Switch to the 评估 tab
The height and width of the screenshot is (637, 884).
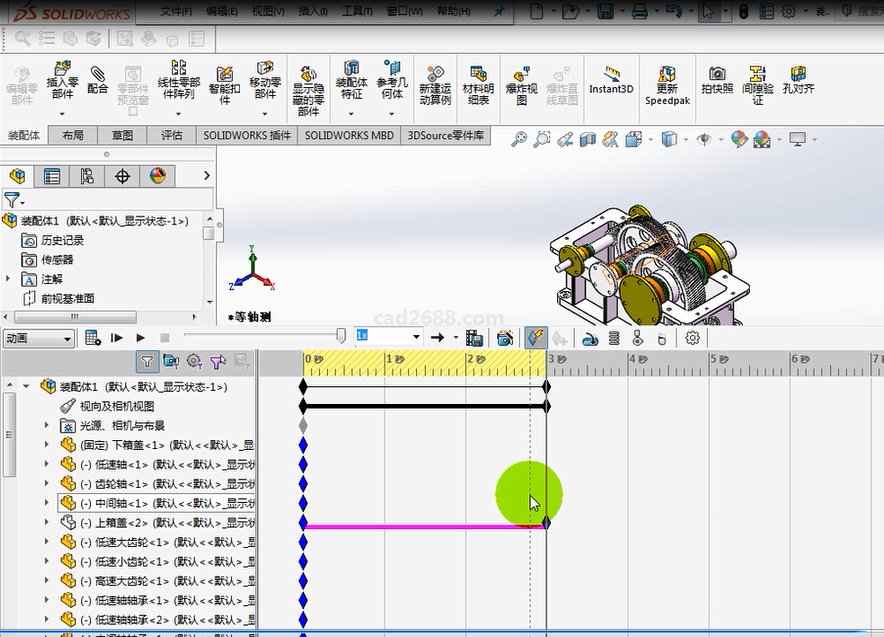172,135
